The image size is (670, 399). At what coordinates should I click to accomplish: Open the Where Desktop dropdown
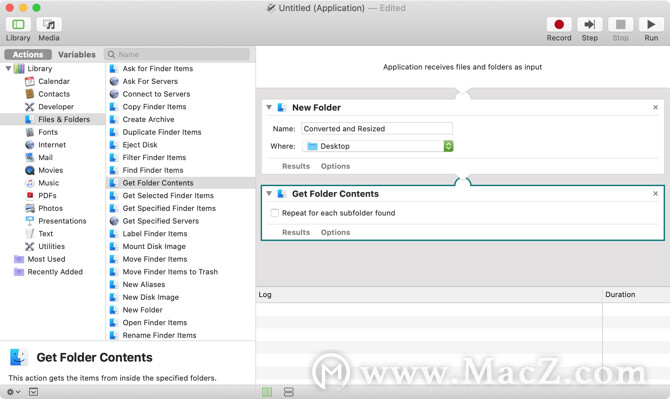point(378,146)
